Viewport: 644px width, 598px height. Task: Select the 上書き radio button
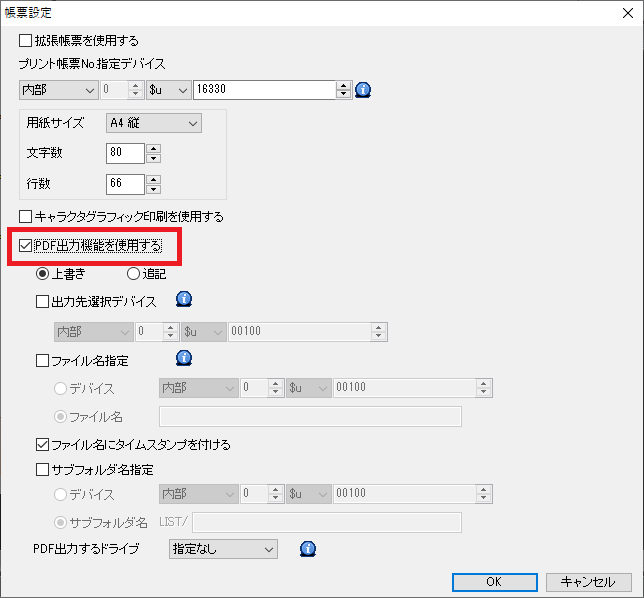click(43, 274)
